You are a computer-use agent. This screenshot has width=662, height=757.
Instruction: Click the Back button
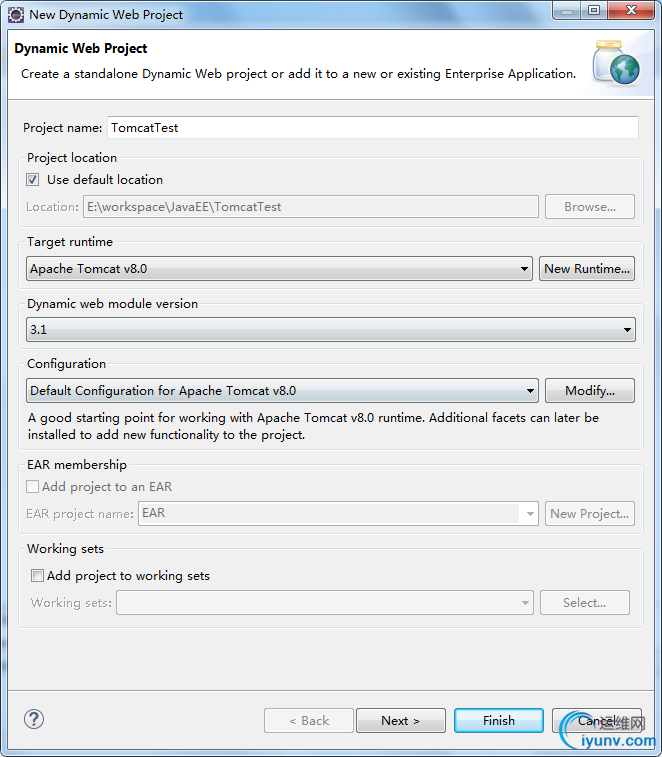tap(308, 720)
